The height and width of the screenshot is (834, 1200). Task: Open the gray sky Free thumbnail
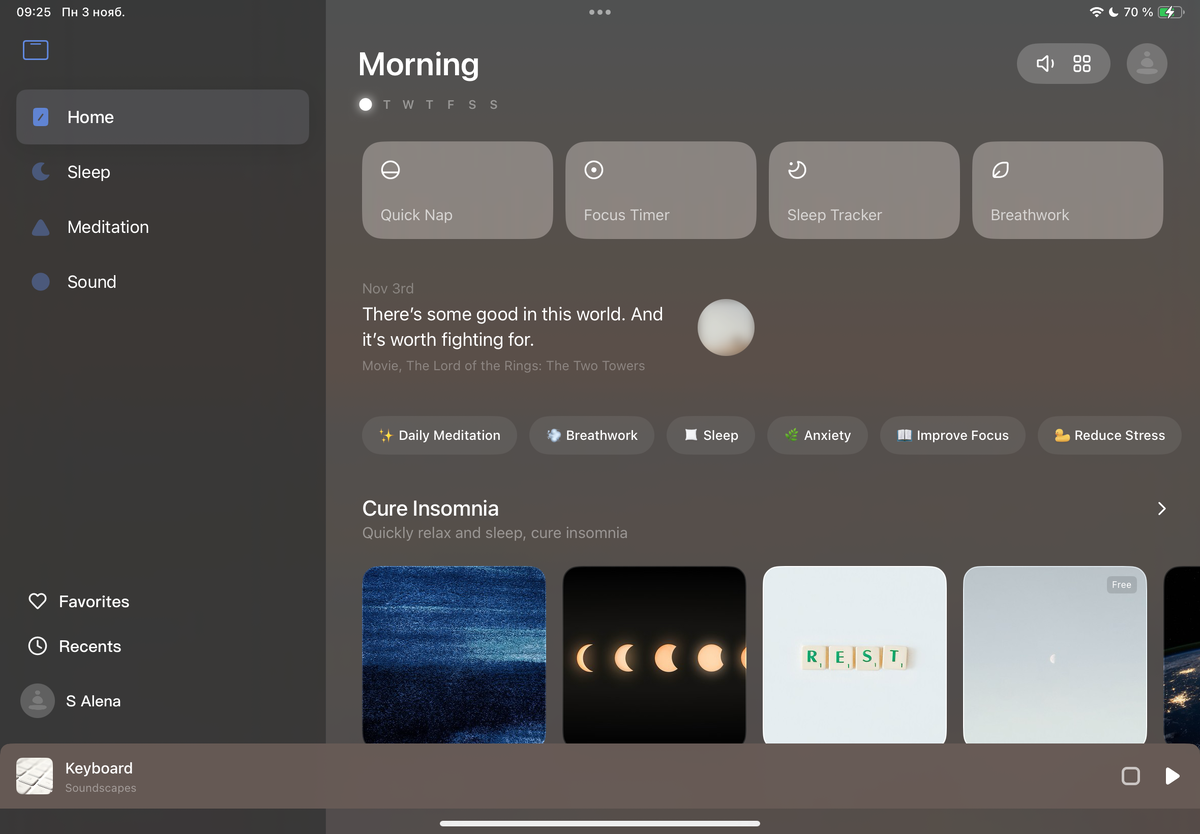point(1055,655)
